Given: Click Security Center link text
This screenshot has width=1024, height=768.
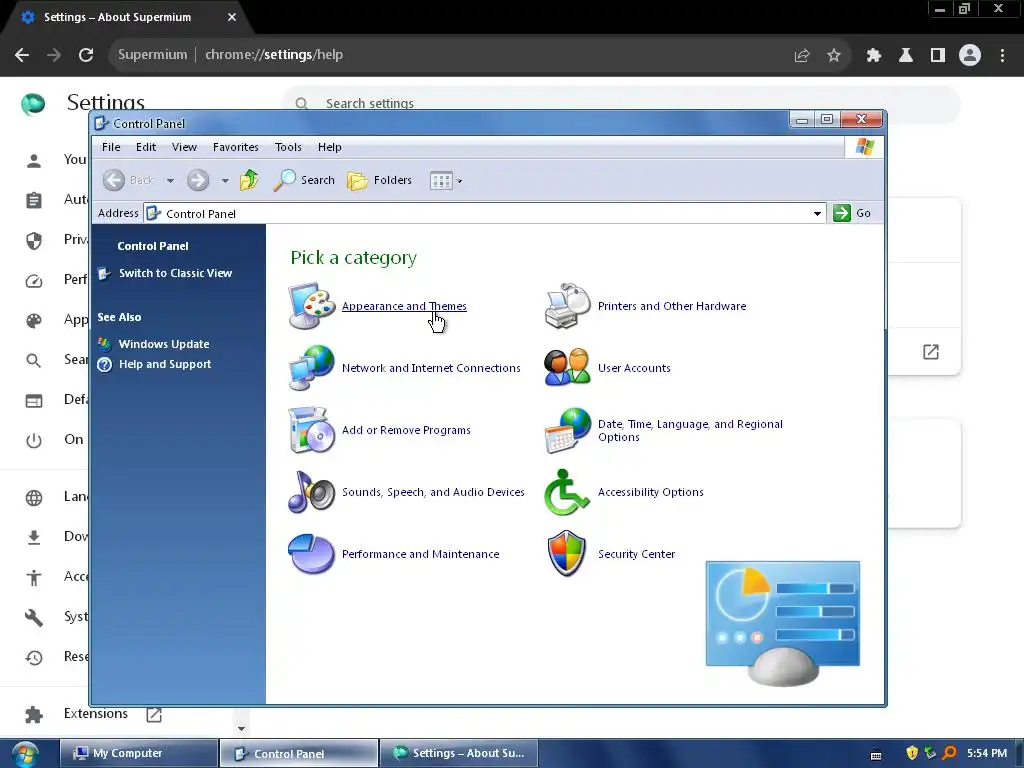Looking at the screenshot, I should [x=636, y=554].
